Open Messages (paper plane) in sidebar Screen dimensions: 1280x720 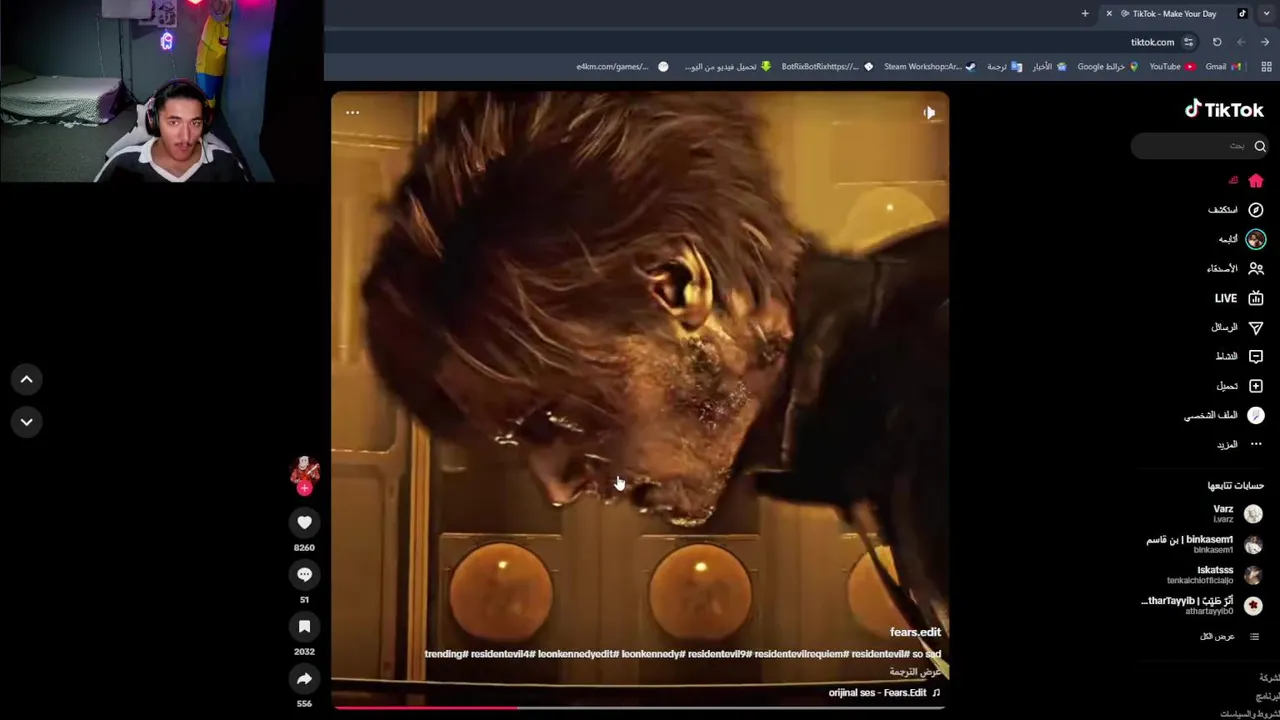(1237, 327)
